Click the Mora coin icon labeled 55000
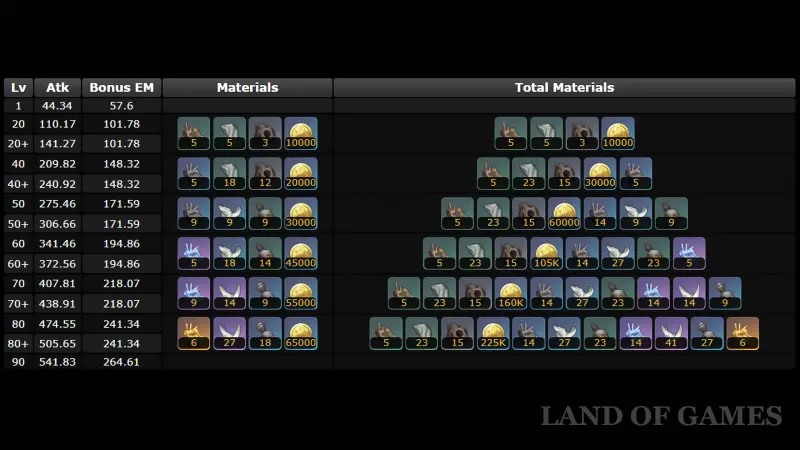Image resolution: width=800 pixels, height=450 pixels. click(301, 293)
